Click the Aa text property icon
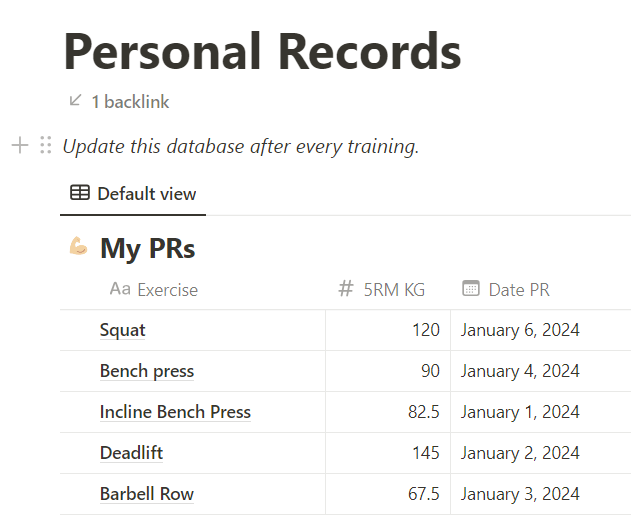 tap(120, 289)
